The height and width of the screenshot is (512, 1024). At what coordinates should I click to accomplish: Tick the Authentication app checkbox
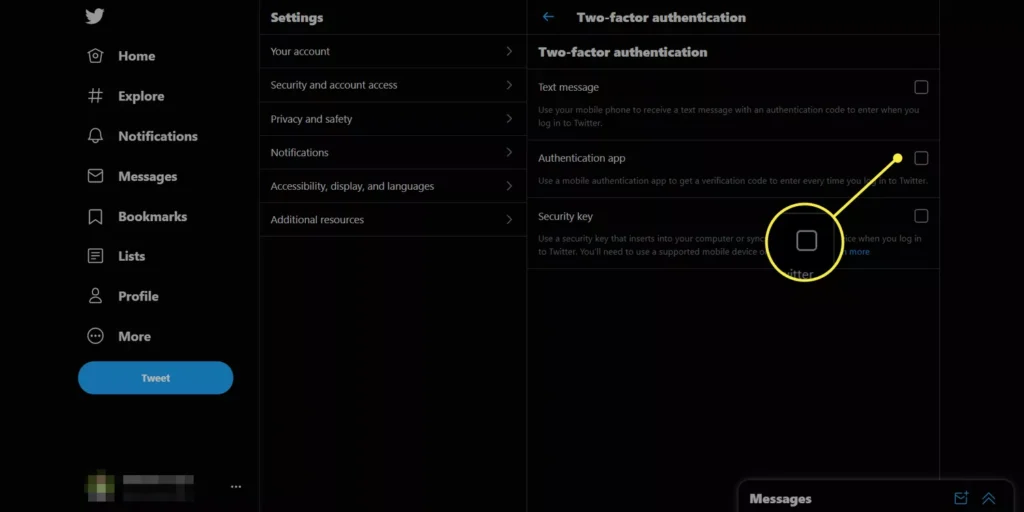[x=921, y=158]
